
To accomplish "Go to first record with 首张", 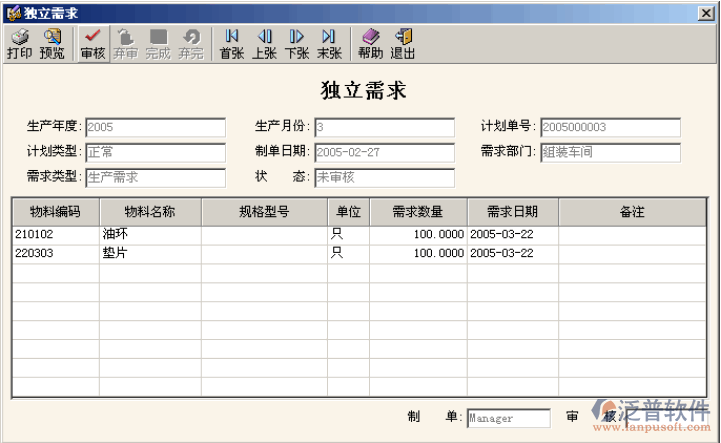I will coord(231,43).
